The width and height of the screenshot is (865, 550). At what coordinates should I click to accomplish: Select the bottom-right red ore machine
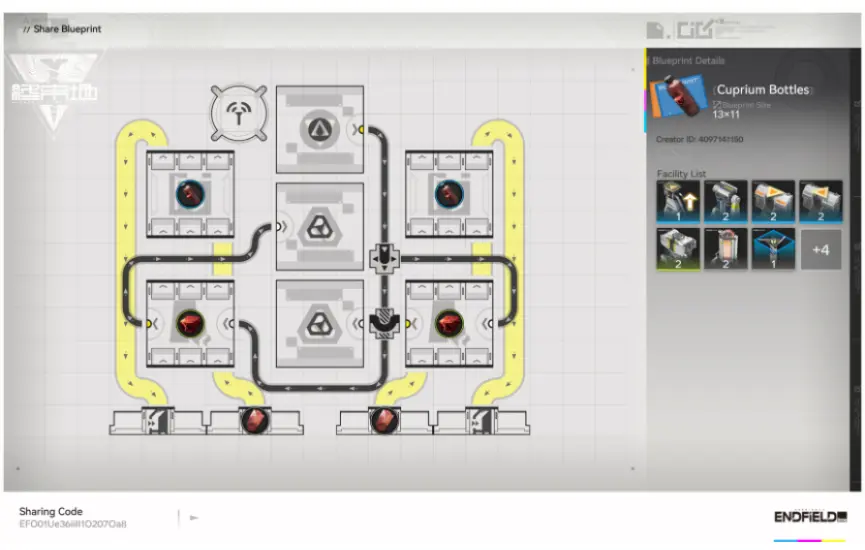pos(447,324)
